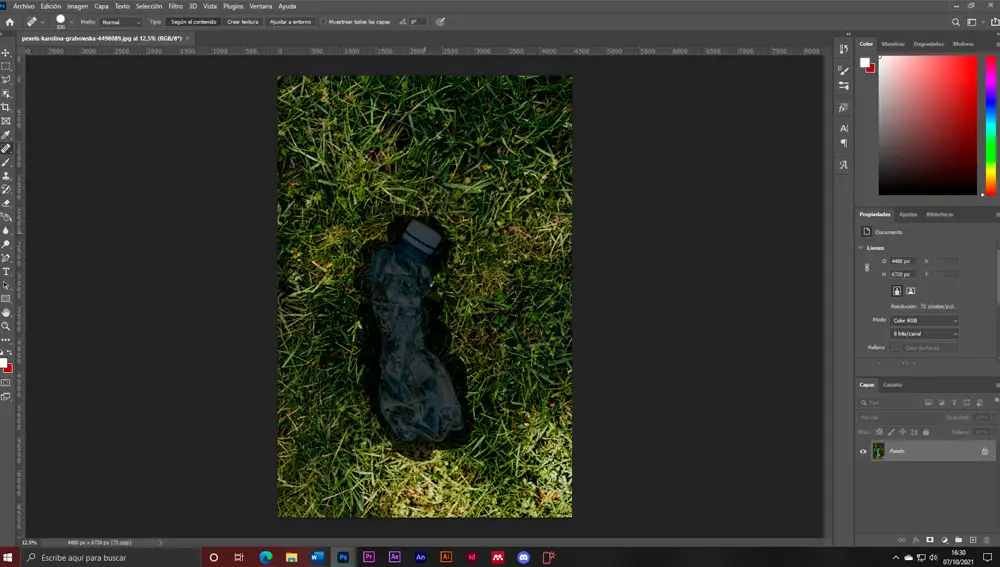The width and height of the screenshot is (1000, 567).
Task: Switch to the Canales tab
Action: pyautogui.click(x=892, y=385)
